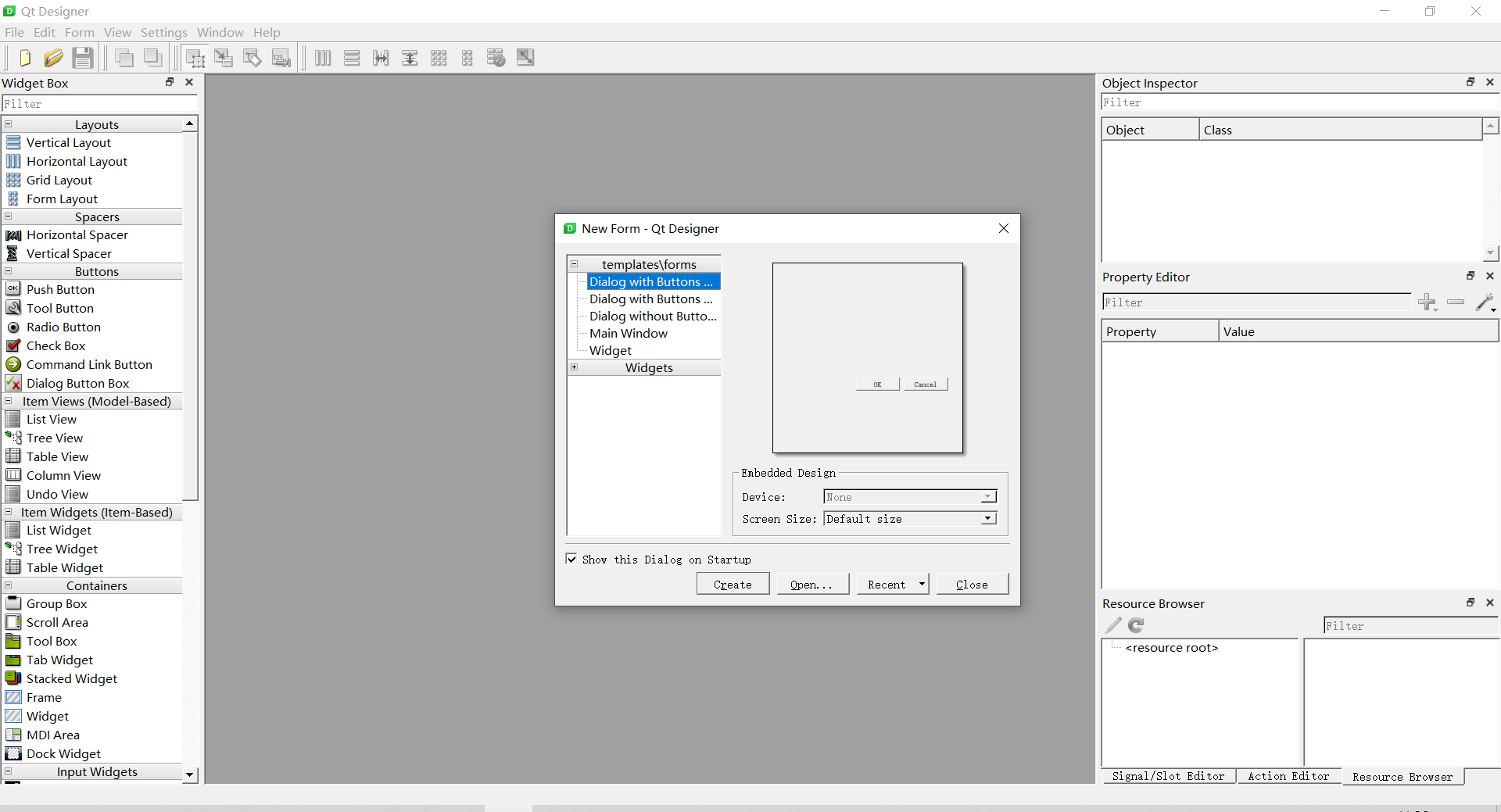Collapse the Layouts category in Widget Box

pyautogui.click(x=8, y=124)
